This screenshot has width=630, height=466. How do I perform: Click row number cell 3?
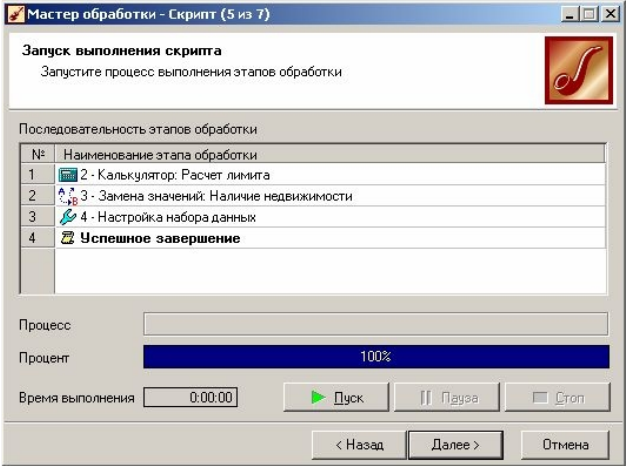[x=38, y=217]
